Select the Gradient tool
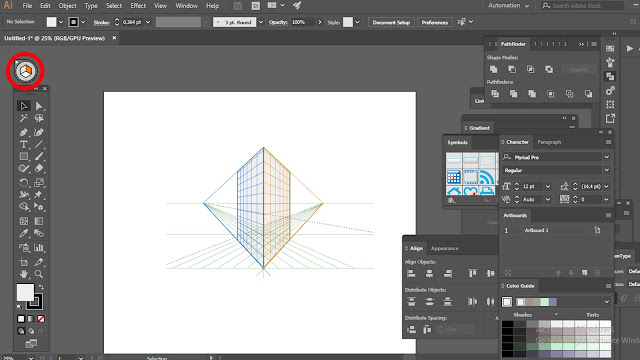 tap(39, 221)
